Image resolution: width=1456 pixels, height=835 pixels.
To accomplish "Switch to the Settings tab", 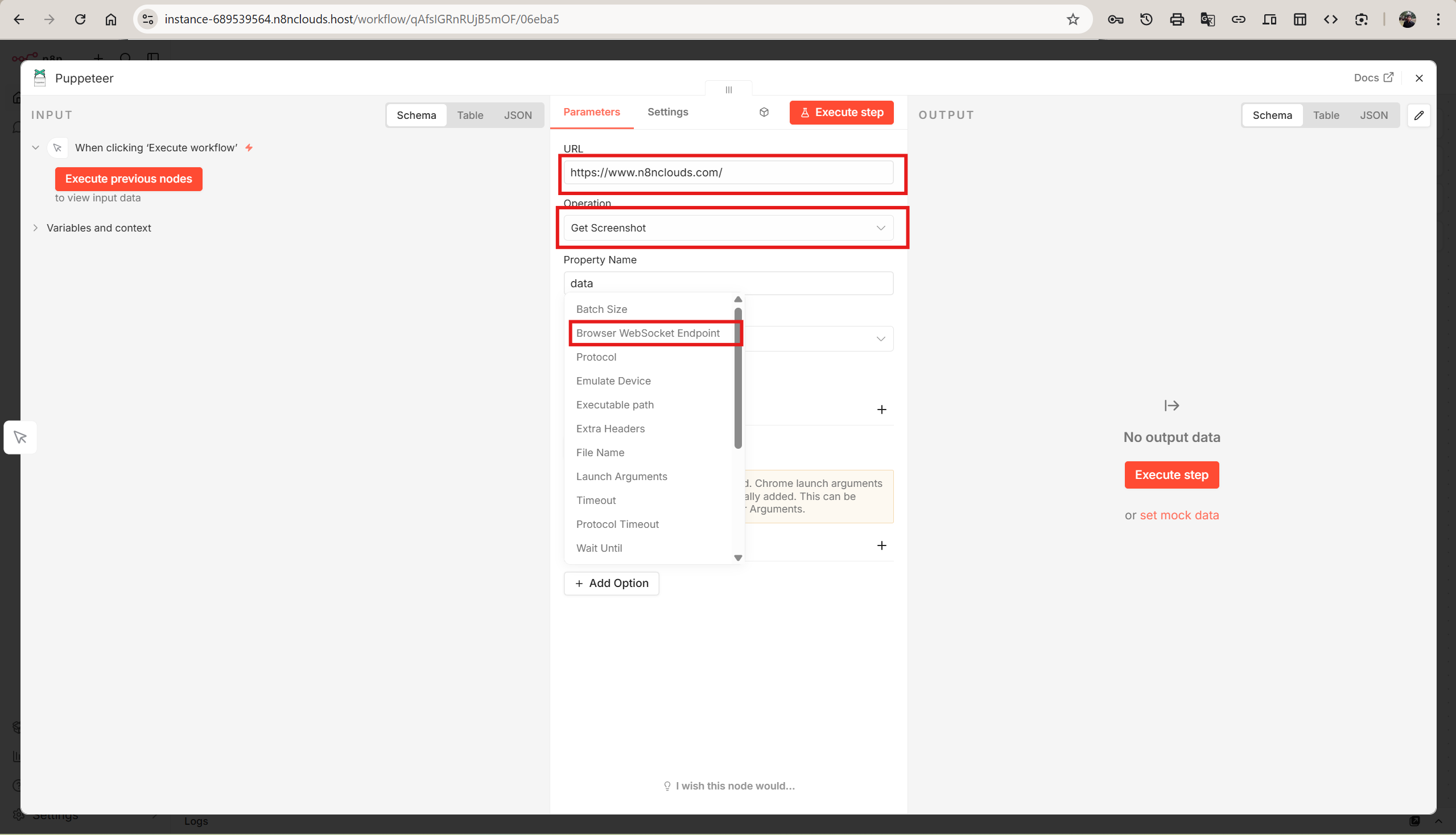I will tap(668, 113).
